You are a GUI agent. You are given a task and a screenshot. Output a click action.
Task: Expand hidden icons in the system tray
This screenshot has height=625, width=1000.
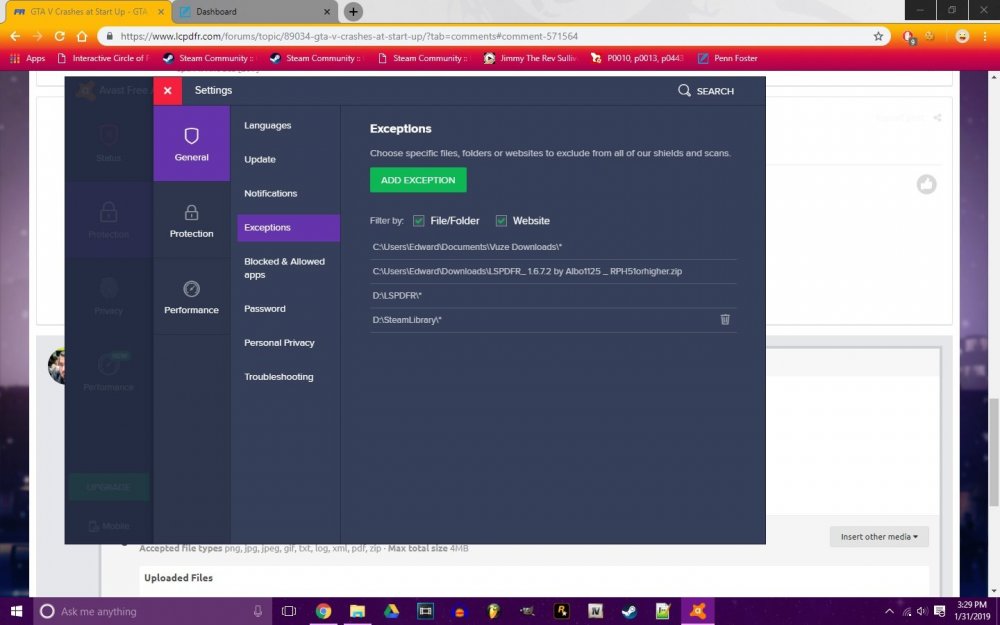click(888, 611)
